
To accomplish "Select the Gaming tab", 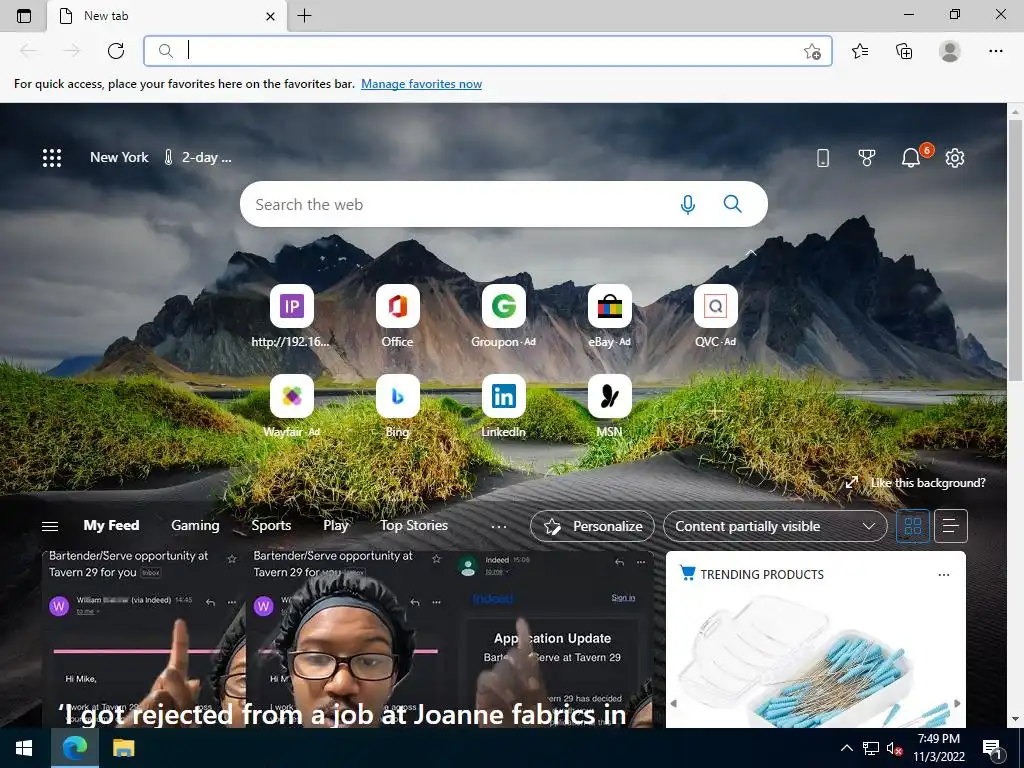I will point(195,525).
